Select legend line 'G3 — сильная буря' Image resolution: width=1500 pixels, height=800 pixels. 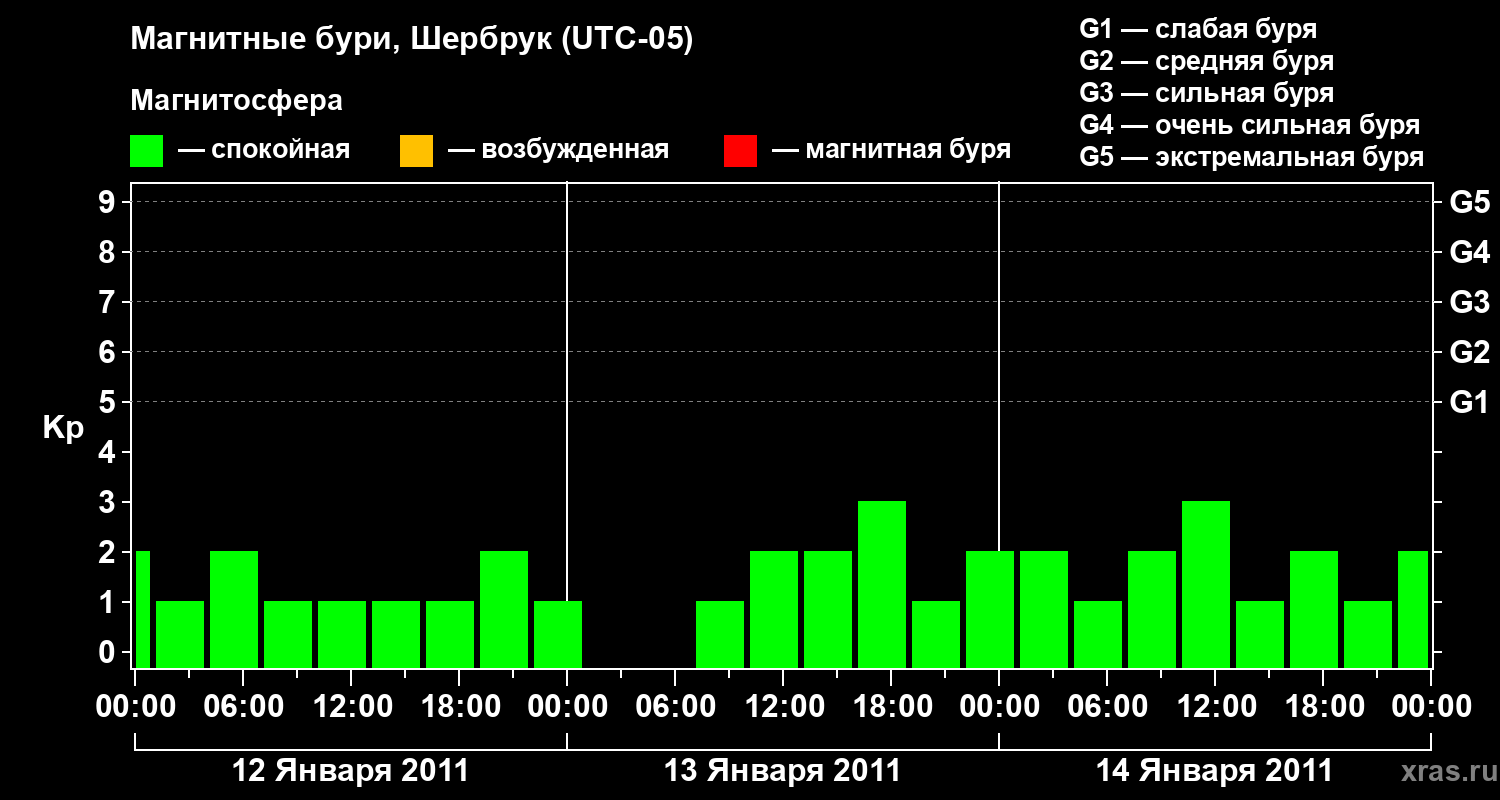(x=1207, y=93)
